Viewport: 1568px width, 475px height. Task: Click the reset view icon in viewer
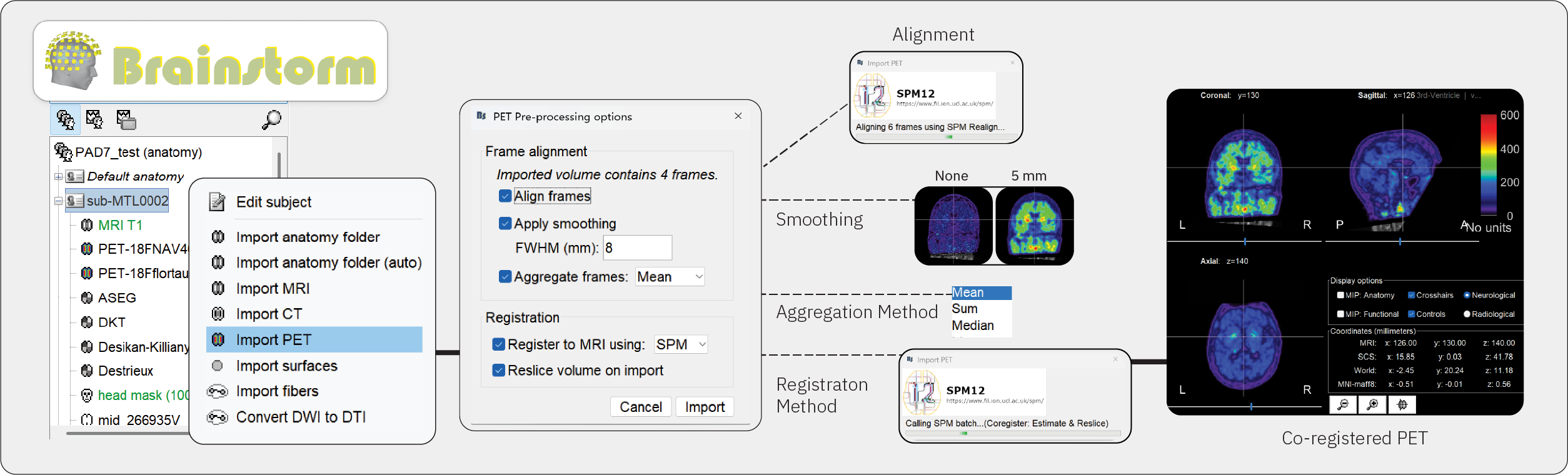pos(1402,405)
